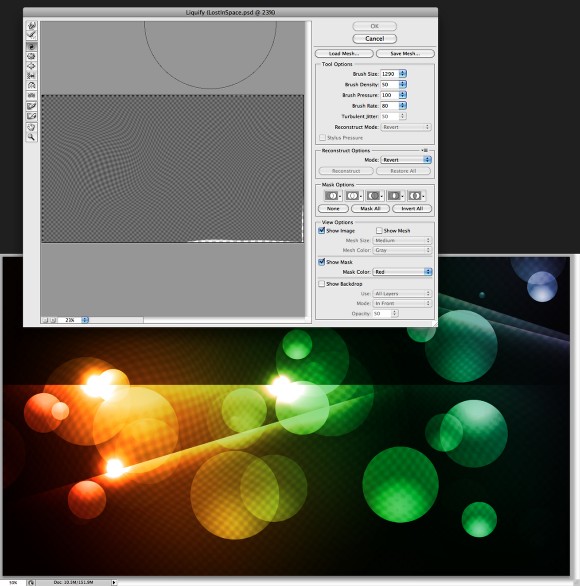Click the Brush Pressure input field
The width and height of the screenshot is (580, 586).
[389, 95]
